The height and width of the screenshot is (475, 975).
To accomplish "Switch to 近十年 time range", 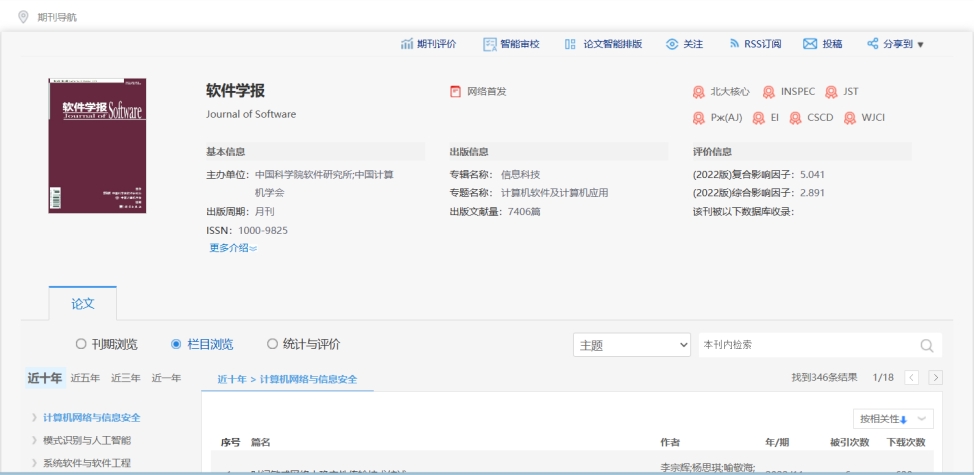I will click(x=44, y=377).
